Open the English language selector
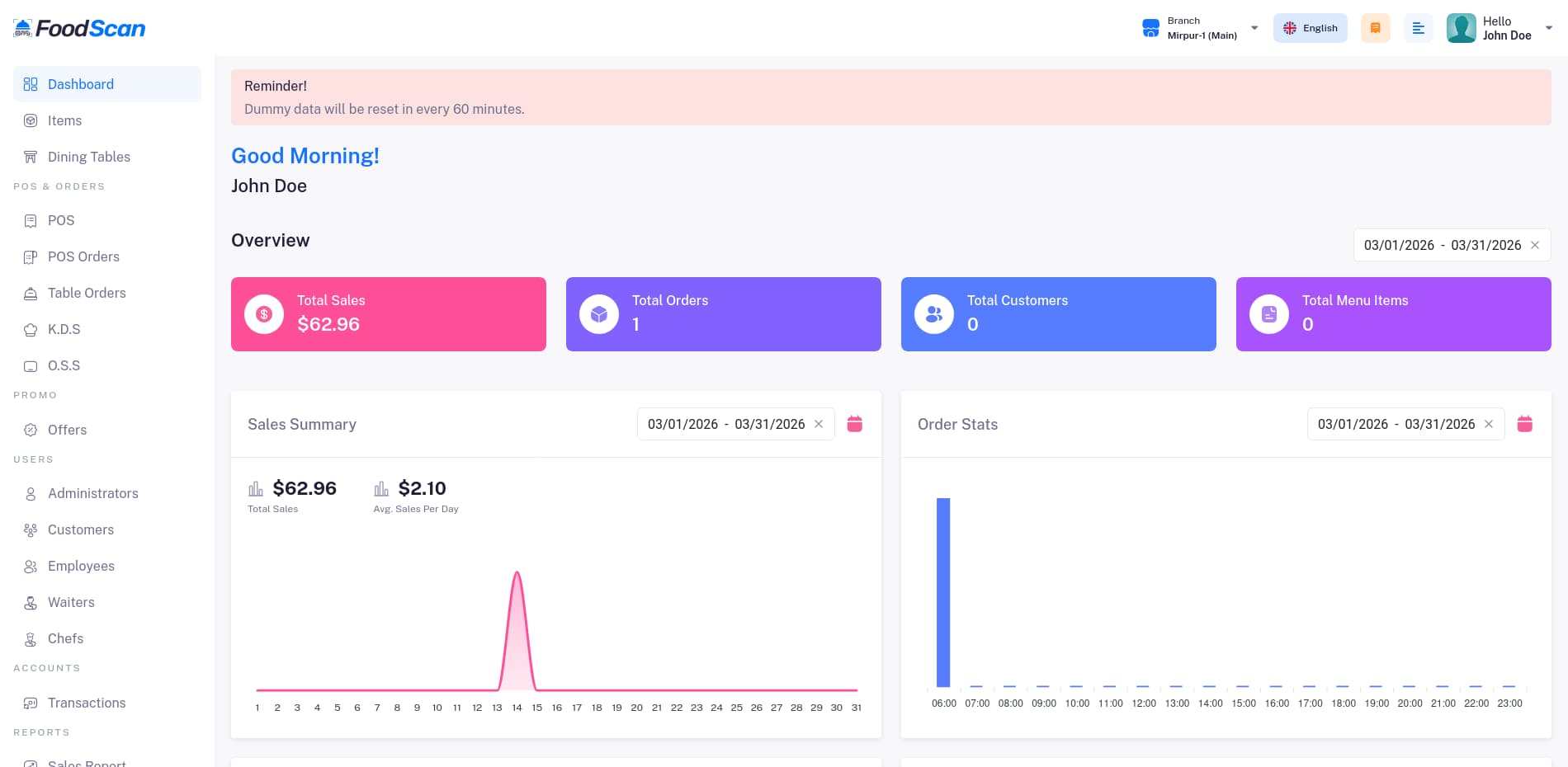The height and width of the screenshot is (767, 1568). (1311, 28)
